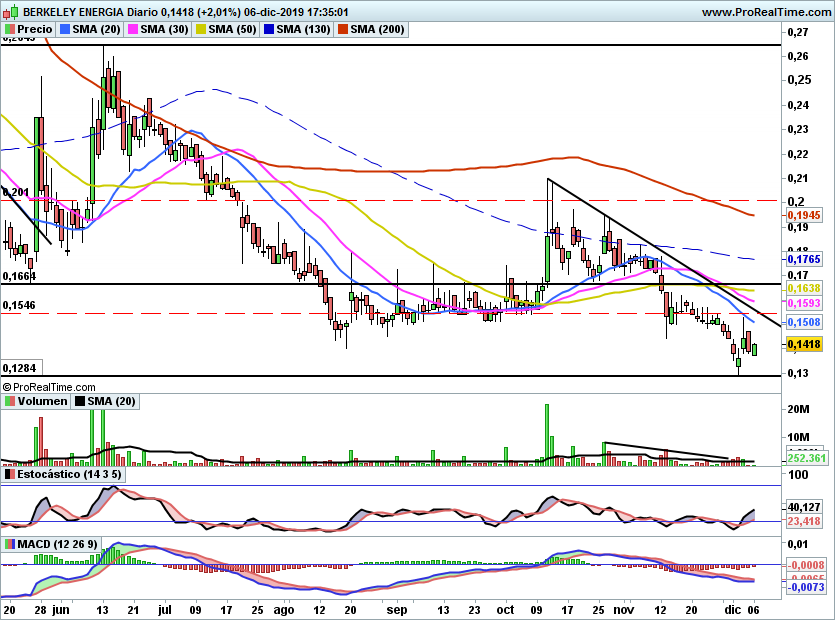Viewport: 835px width, 620px height.
Task: Click the MACD value -0,0073
Action: coord(806,588)
